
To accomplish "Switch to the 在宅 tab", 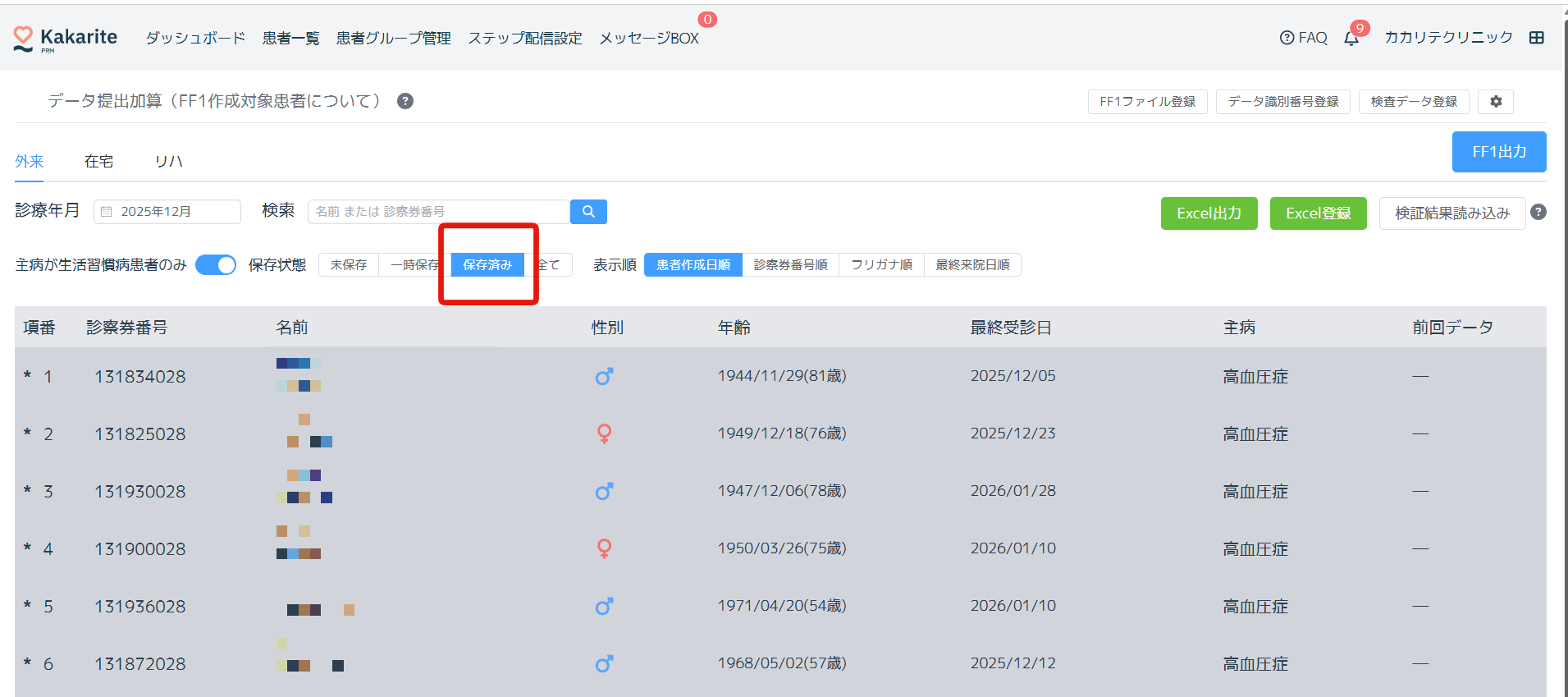I will (98, 162).
